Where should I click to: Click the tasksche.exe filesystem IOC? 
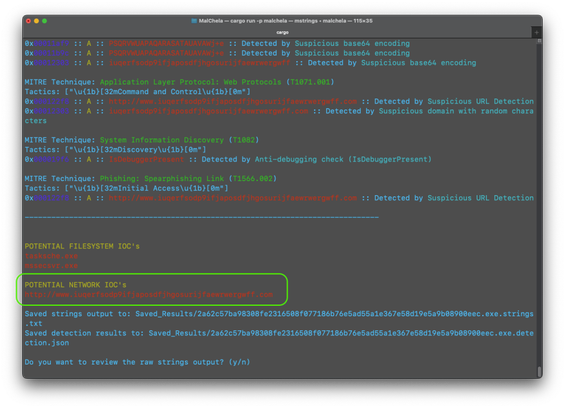tap(51, 256)
